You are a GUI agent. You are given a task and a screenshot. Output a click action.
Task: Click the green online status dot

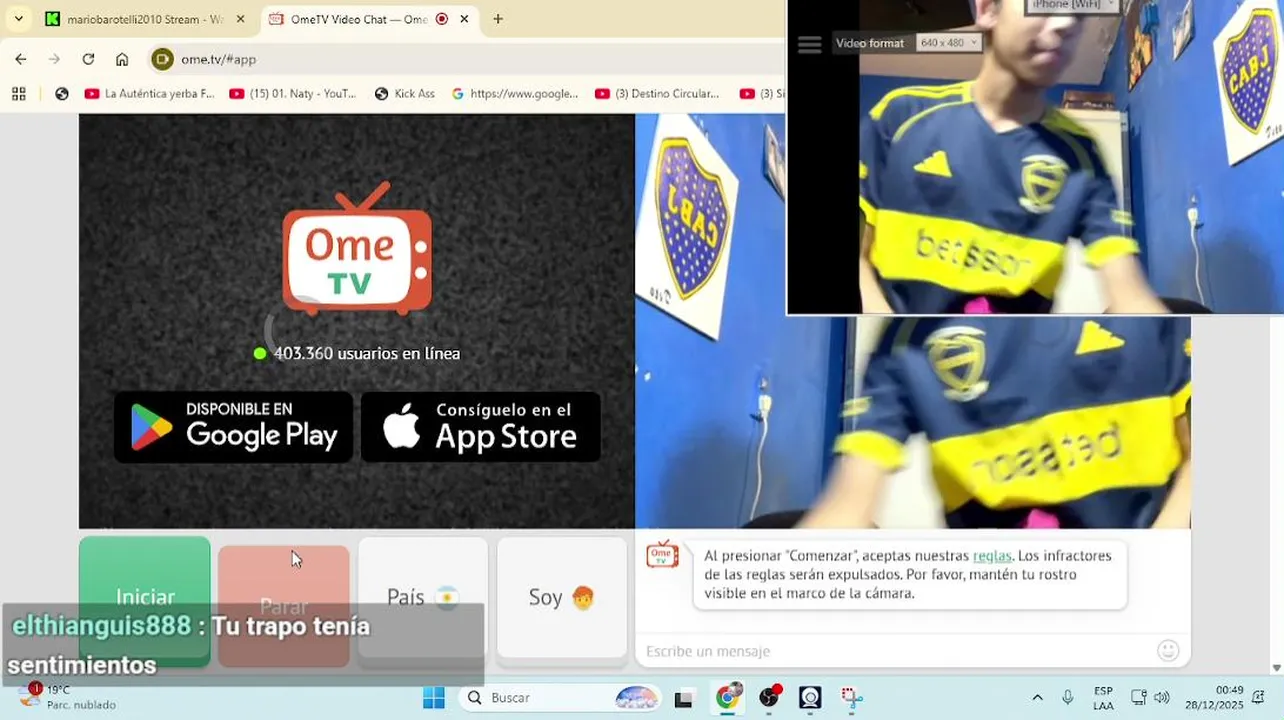click(260, 353)
